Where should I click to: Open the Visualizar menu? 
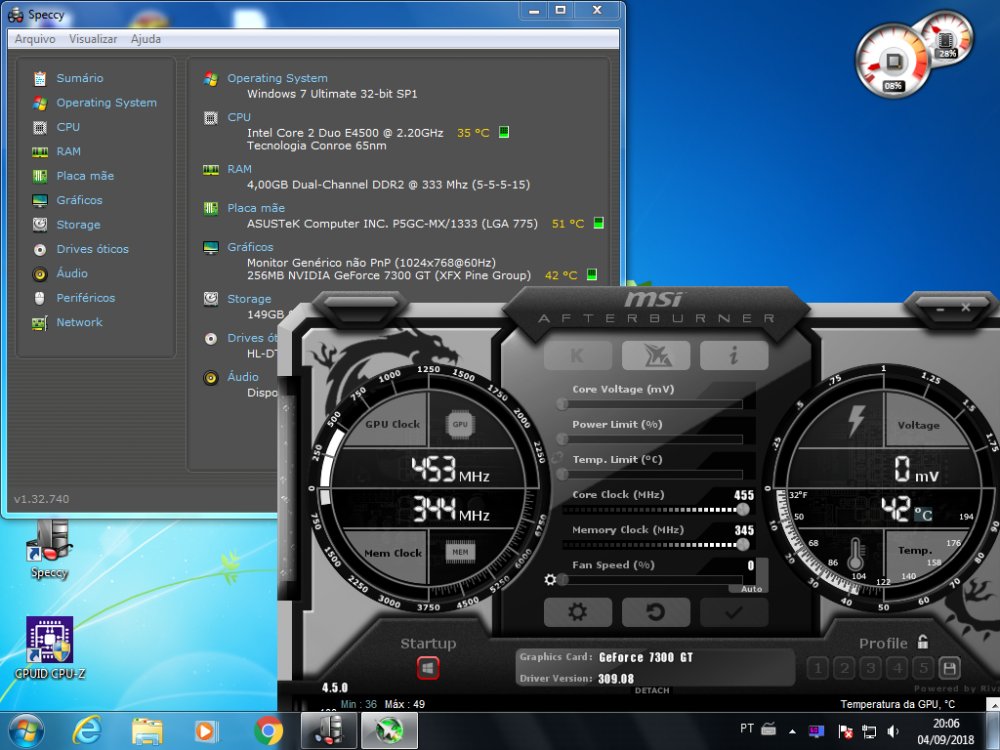click(93, 39)
